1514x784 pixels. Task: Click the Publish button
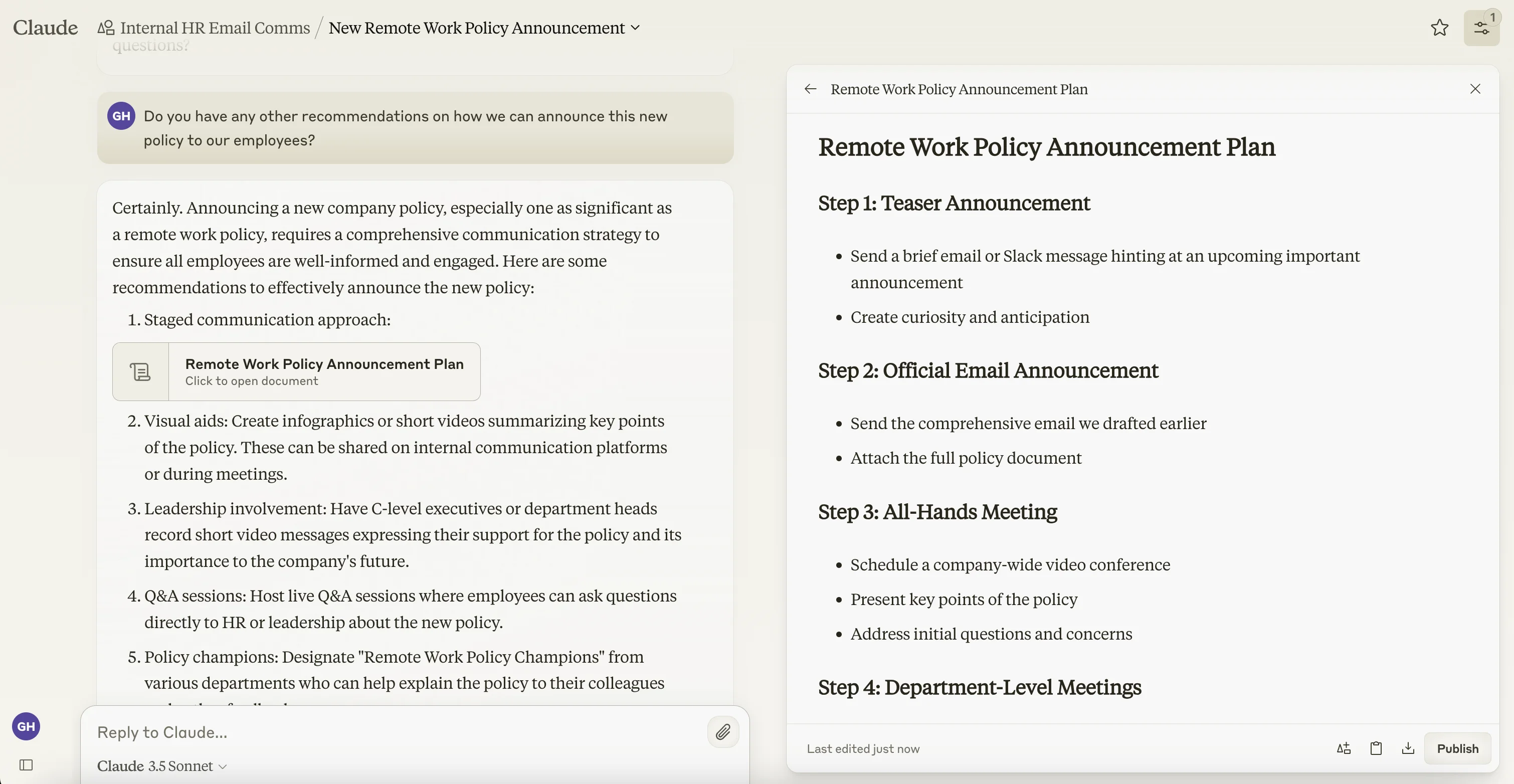coord(1457,748)
